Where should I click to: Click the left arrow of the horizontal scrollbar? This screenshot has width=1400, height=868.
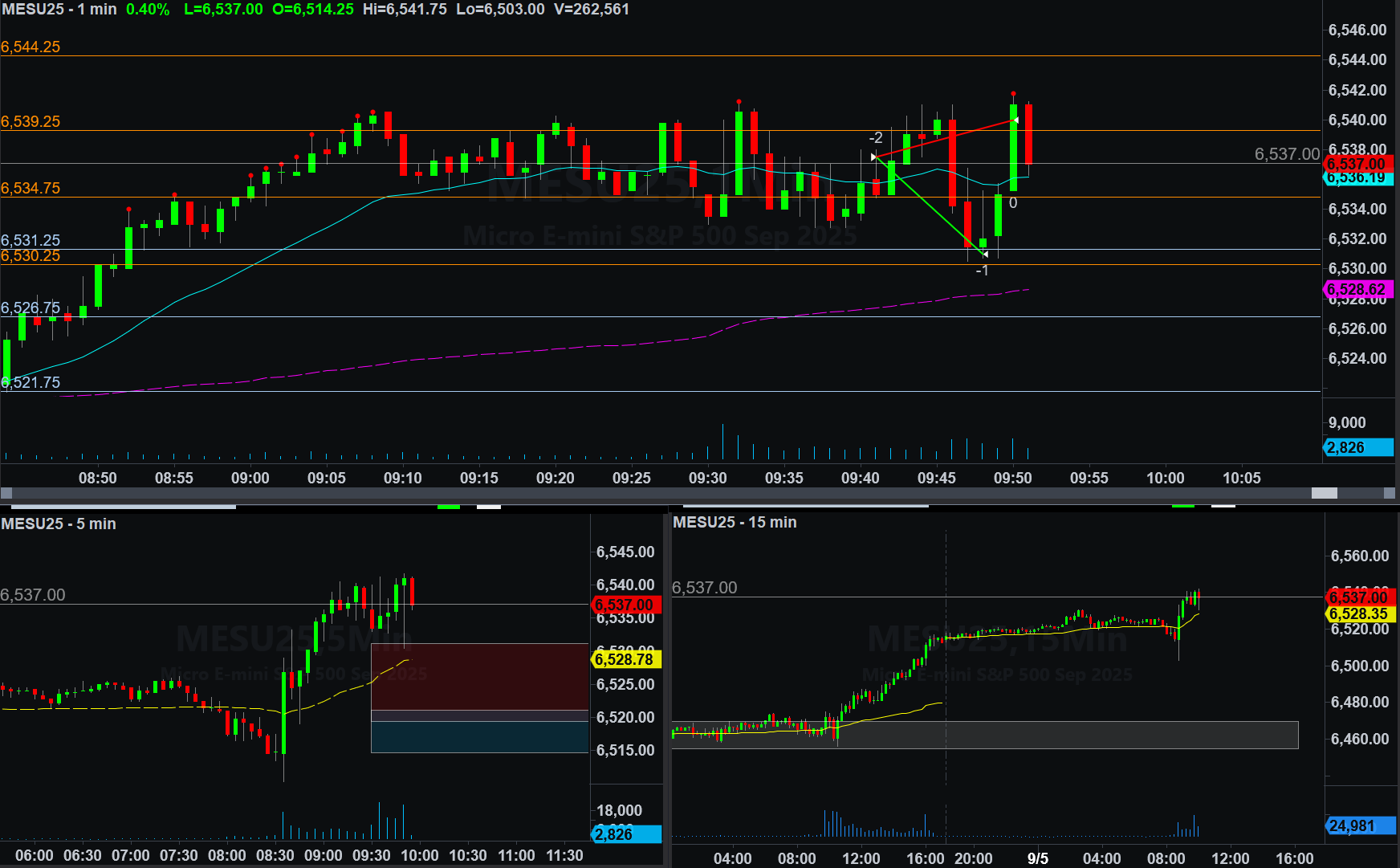click(x=6, y=493)
